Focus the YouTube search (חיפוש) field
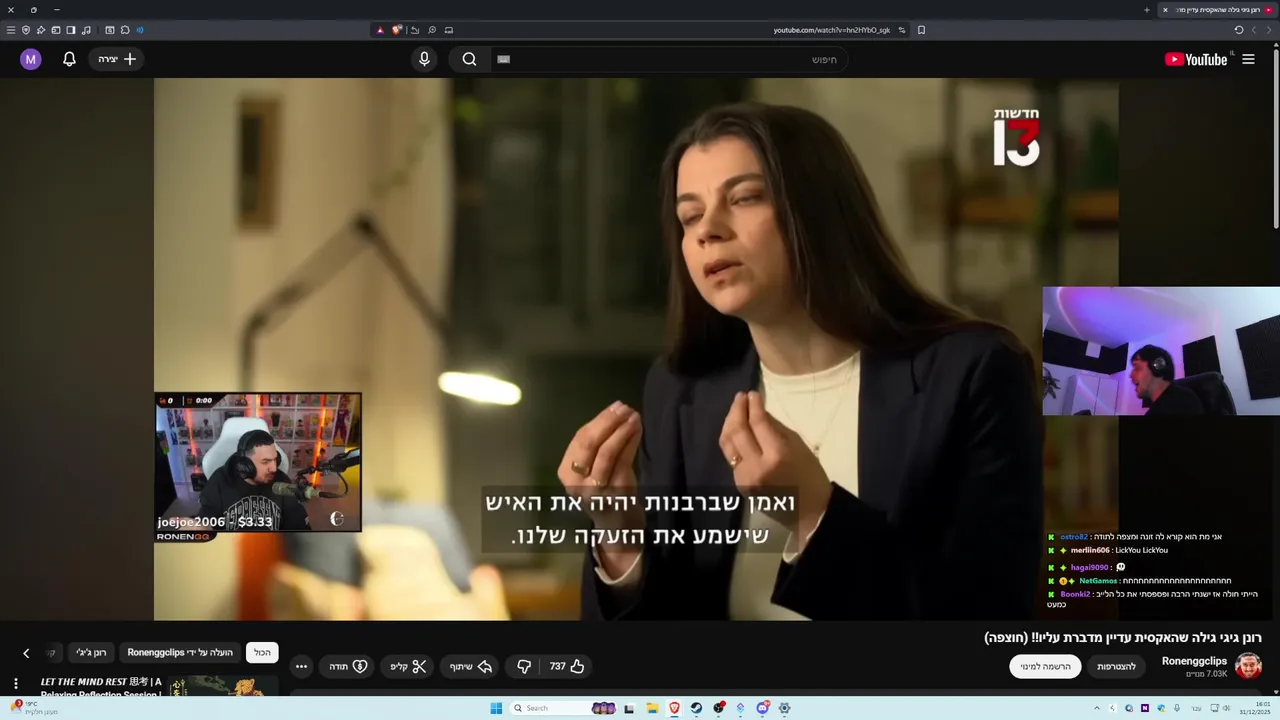The height and width of the screenshot is (720, 1280). (x=670, y=59)
